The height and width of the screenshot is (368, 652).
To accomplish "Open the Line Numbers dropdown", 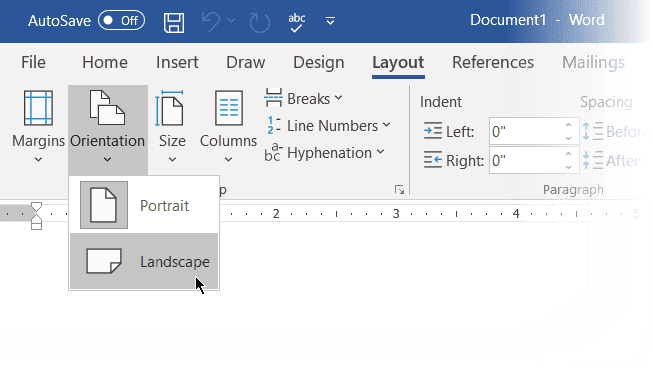I will click(x=387, y=125).
